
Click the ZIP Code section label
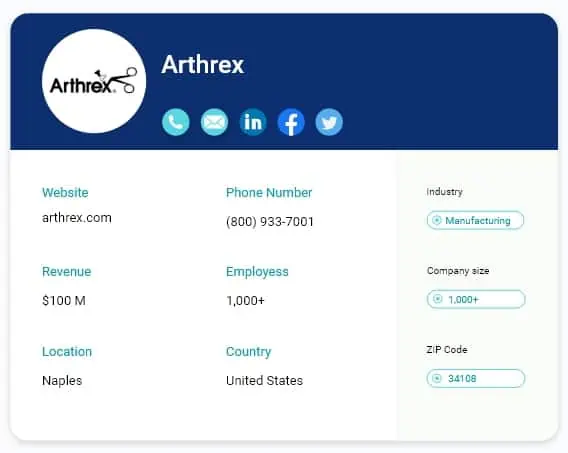(x=447, y=350)
